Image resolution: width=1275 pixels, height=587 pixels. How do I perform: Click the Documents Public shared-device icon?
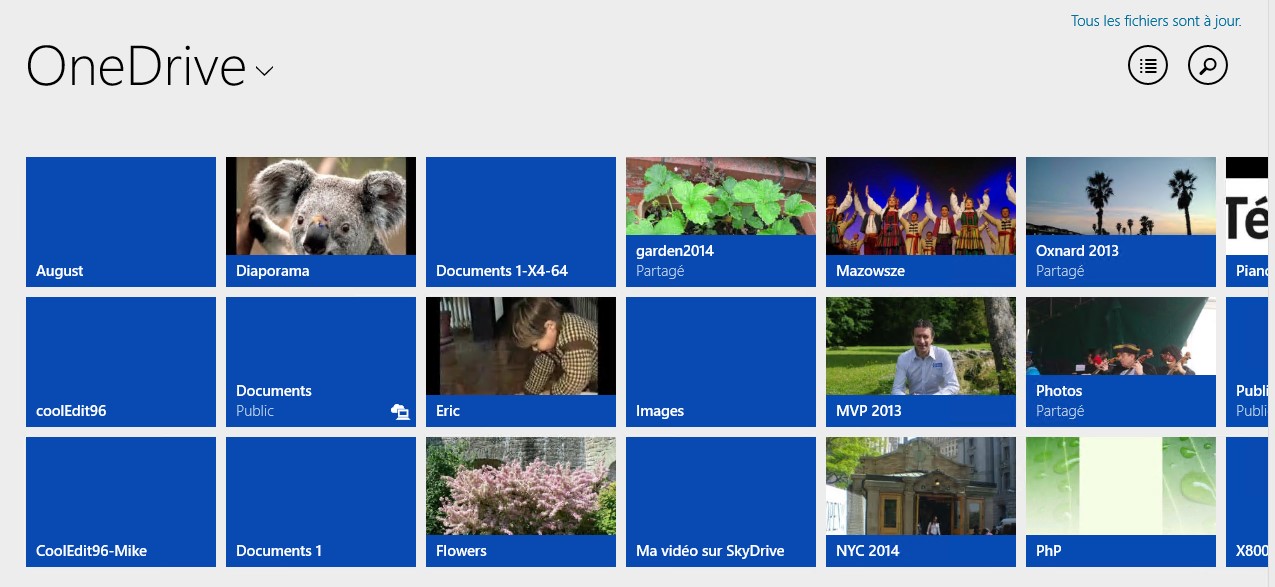pos(400,411)
